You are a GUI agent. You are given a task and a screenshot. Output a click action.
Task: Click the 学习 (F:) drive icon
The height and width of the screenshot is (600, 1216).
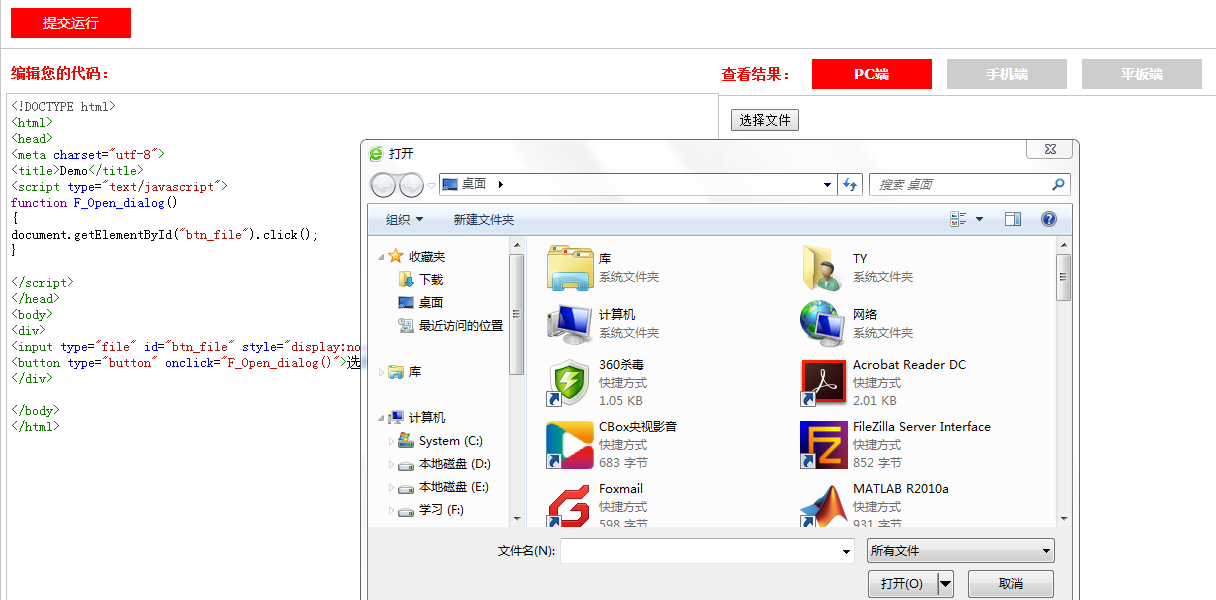pos(406,511)
